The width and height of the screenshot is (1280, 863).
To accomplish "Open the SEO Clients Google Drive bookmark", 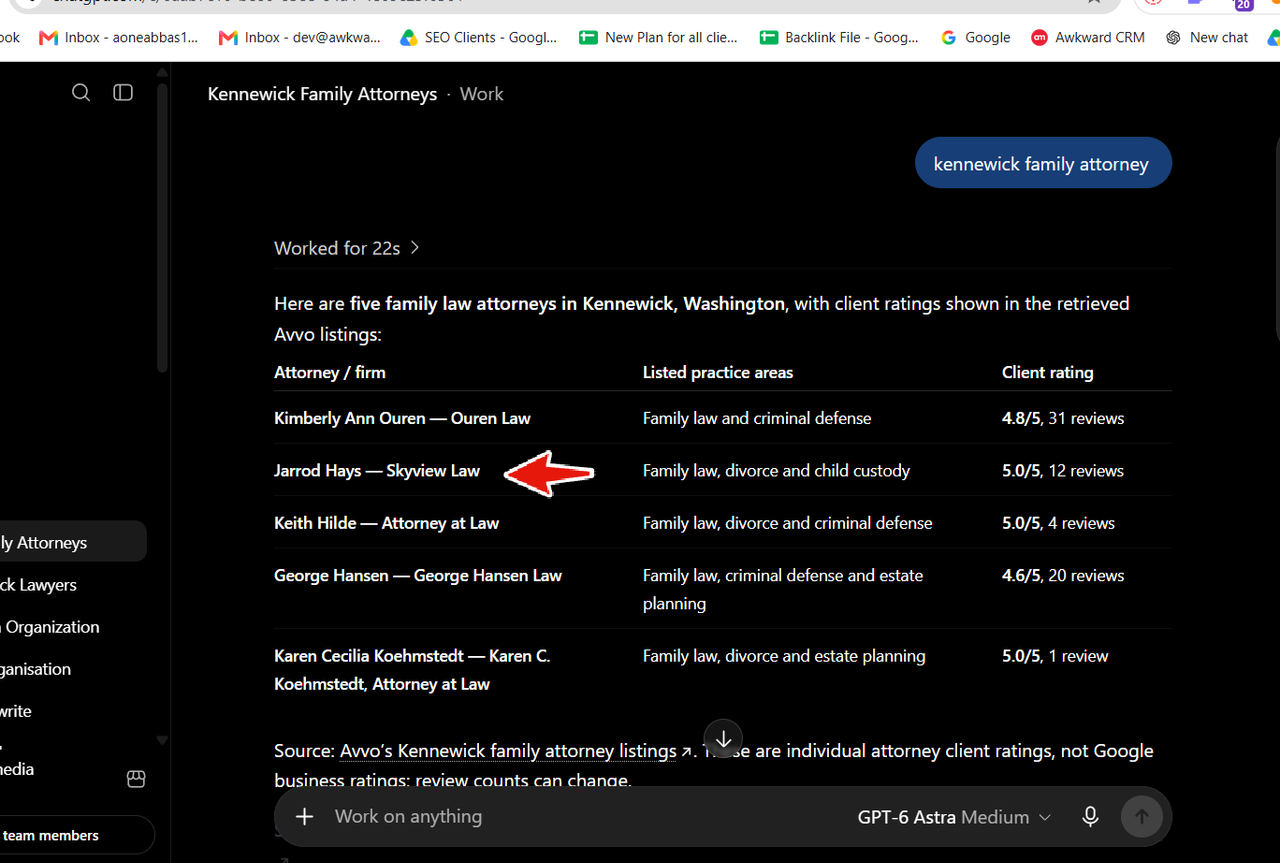I will [x=478, y=38].
